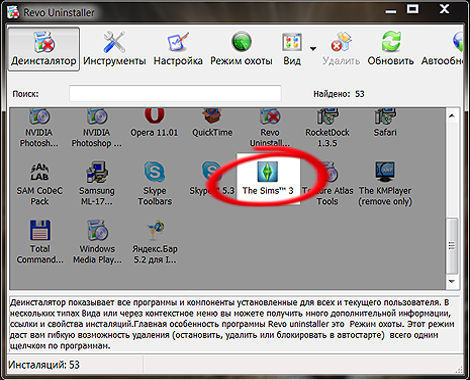Image resolution: width=470 pixels, height=380 pixels.
Task: Click the Найдено: 53 count label
Action: point(339,94)
